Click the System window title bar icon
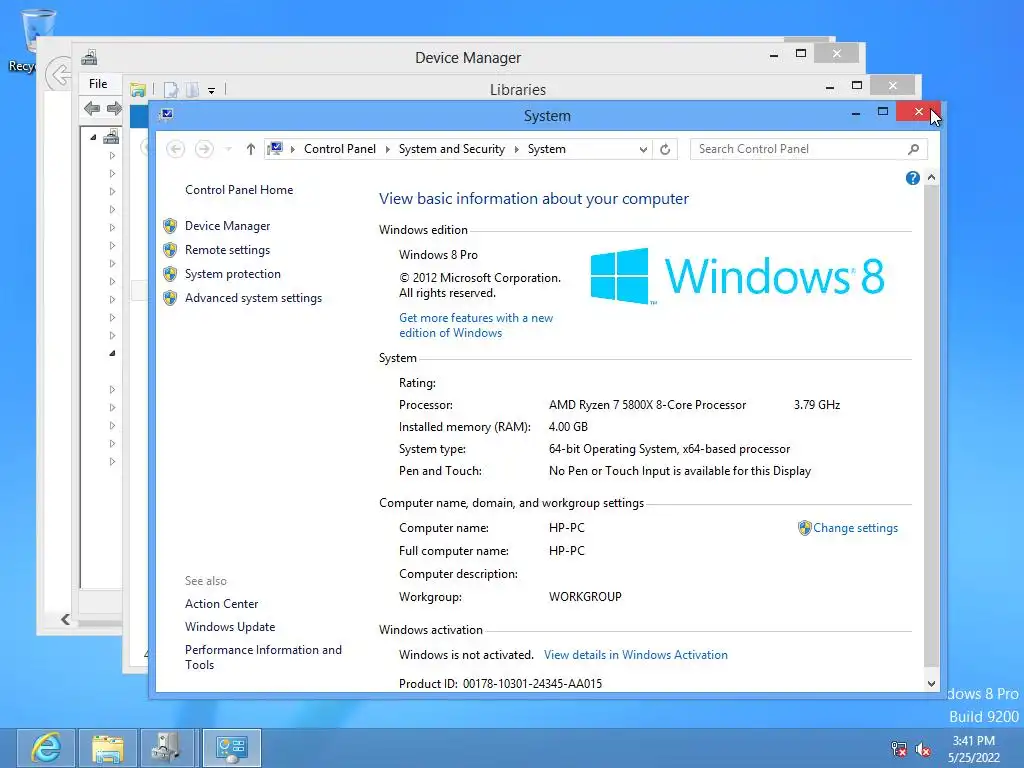The height and width of the screenshot is (768, 1024). point(167,114)
